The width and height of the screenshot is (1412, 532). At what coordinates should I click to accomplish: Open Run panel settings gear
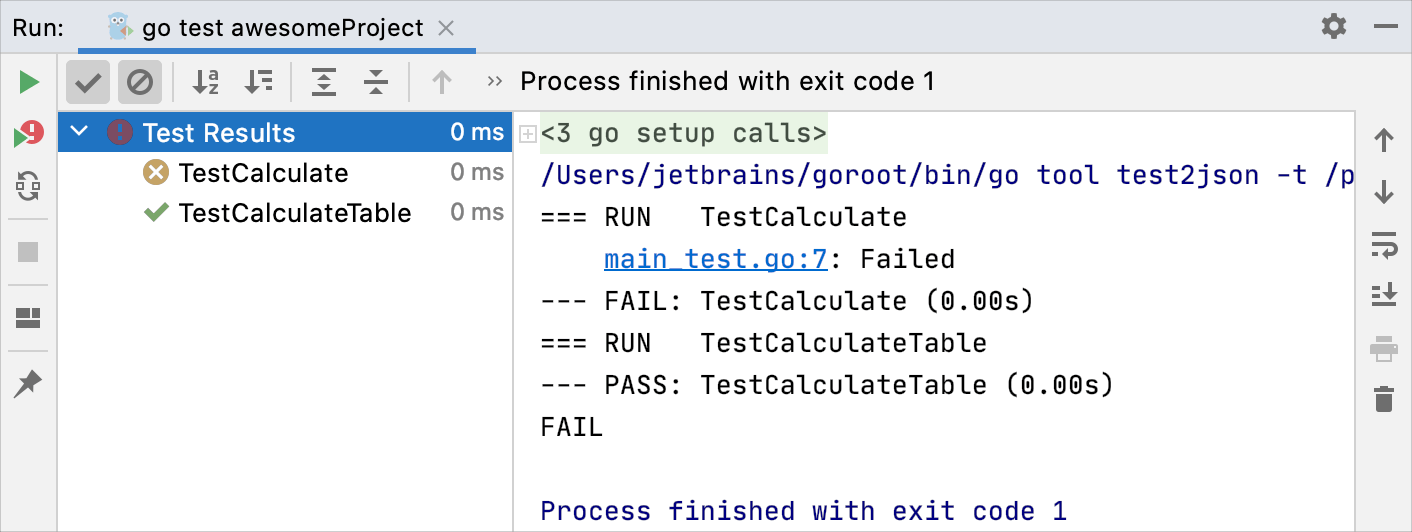click(x=1334, y=26)
